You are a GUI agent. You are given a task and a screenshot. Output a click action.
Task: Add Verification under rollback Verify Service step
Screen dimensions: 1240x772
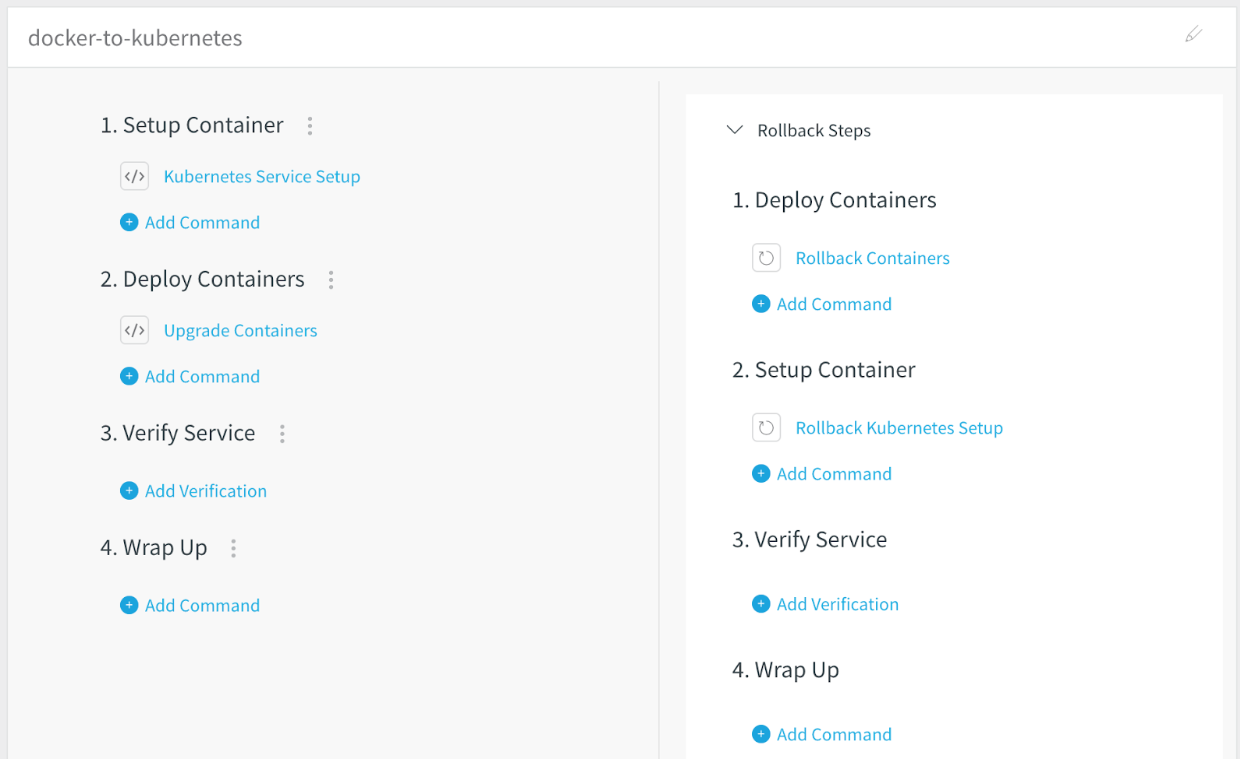(826, 604)
